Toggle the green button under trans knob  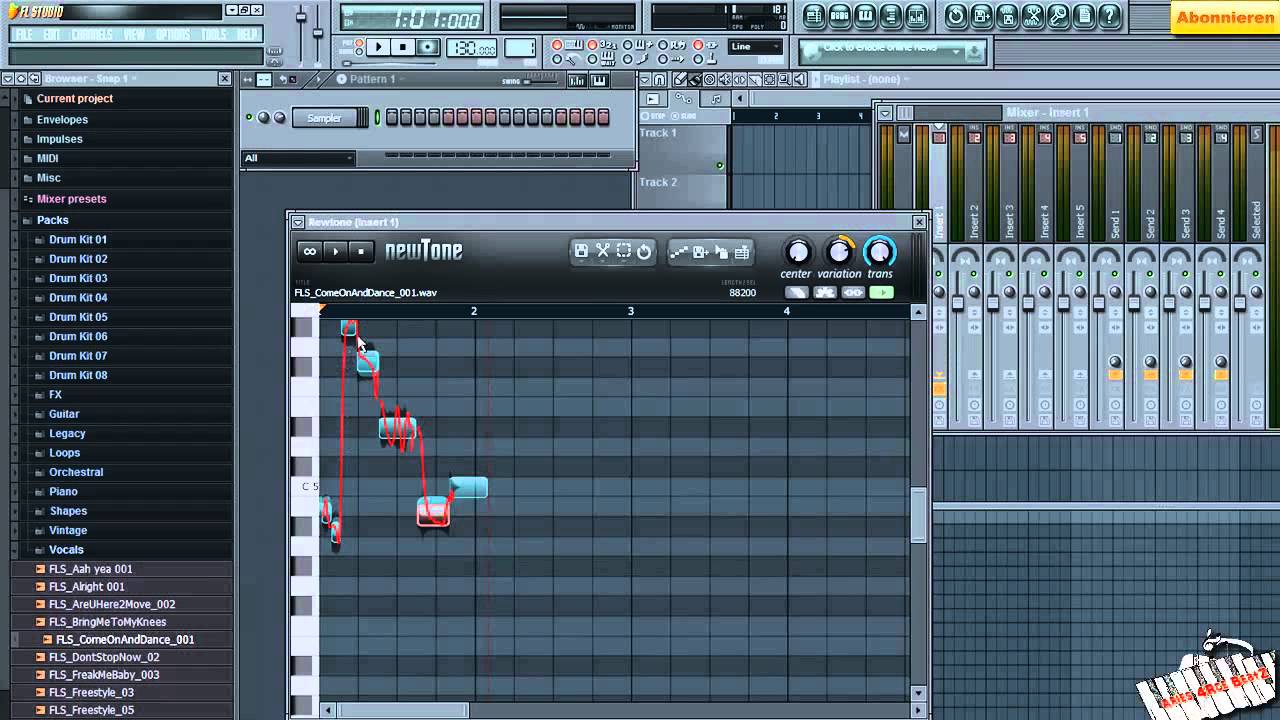click(x=881, y=292)
